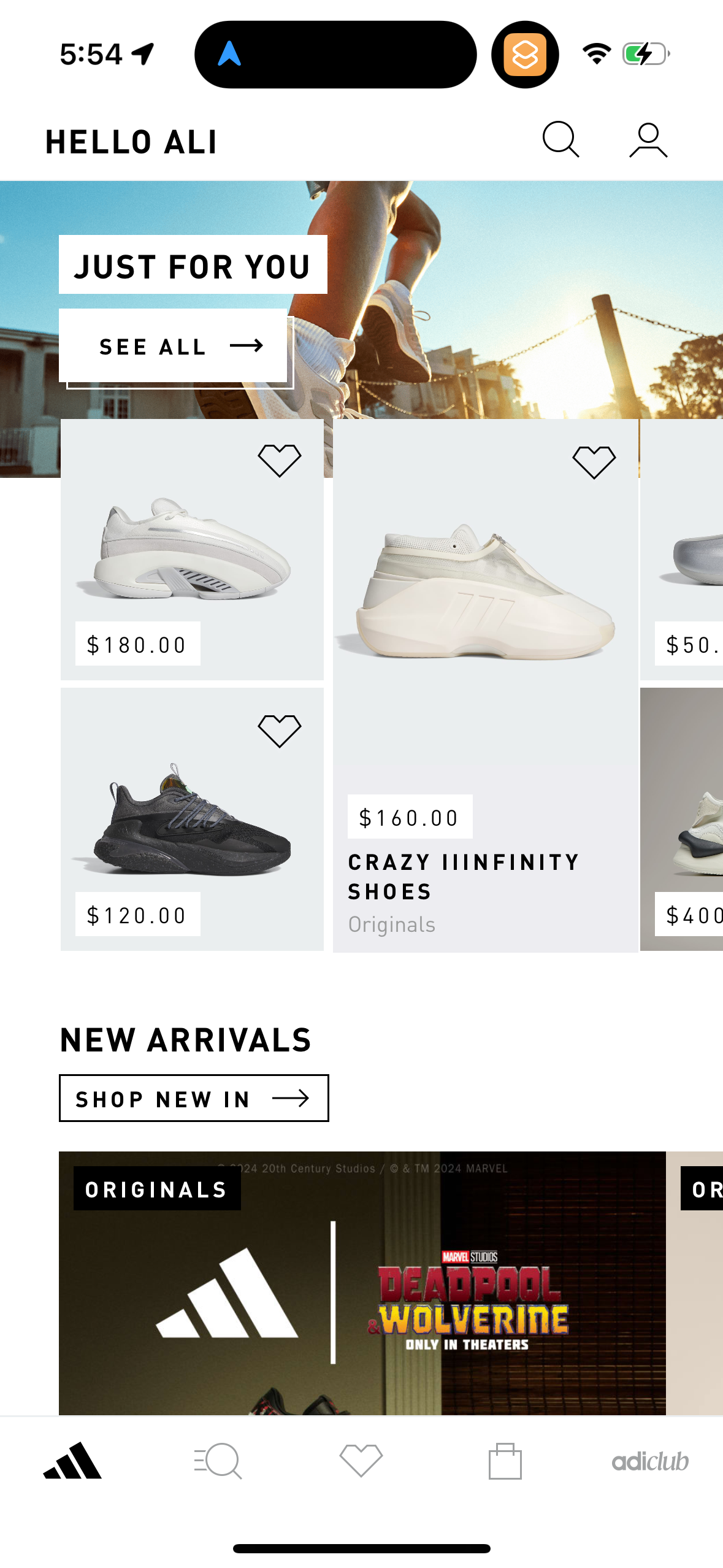Tap the orange app icon in the status bar
Image resolution: width=723 pixels, height=1568 pixels.
tap(526, 53)
